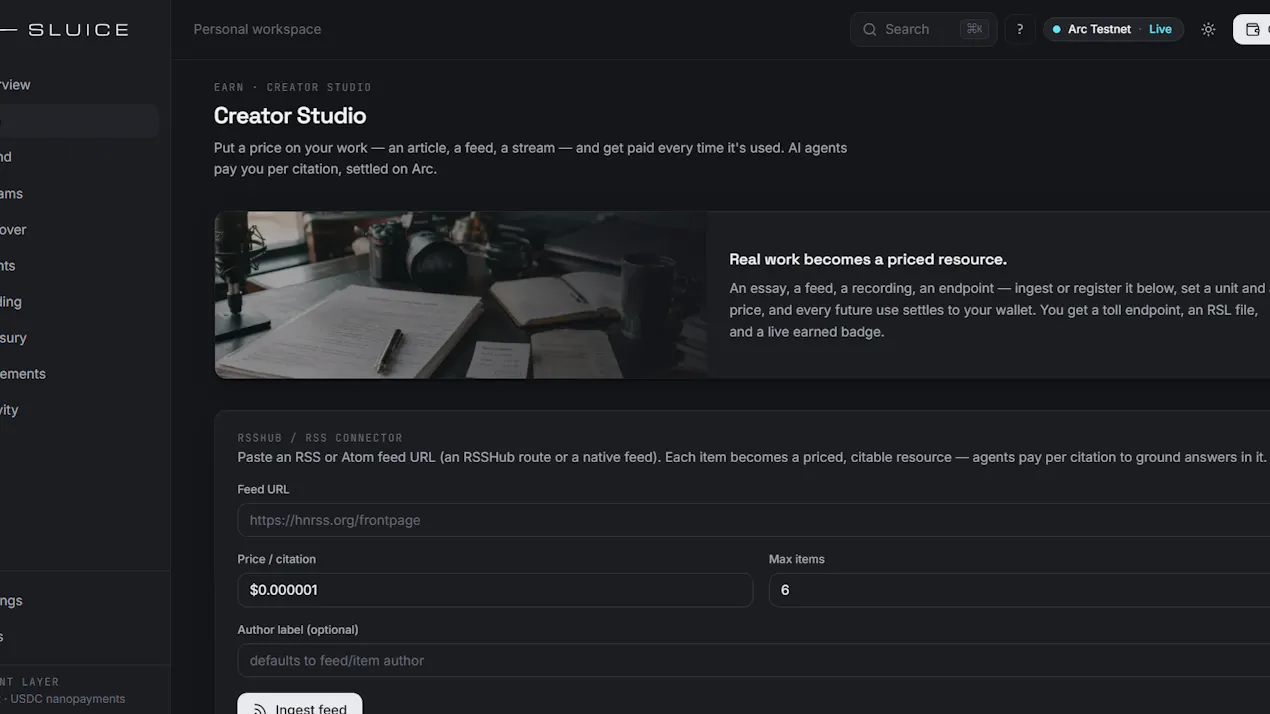Viewport: 1270px width, 714px height.
Task: Click the 'EARN · CREATOR STUDIO' breadcrumb text
Action: click(293, 87)
